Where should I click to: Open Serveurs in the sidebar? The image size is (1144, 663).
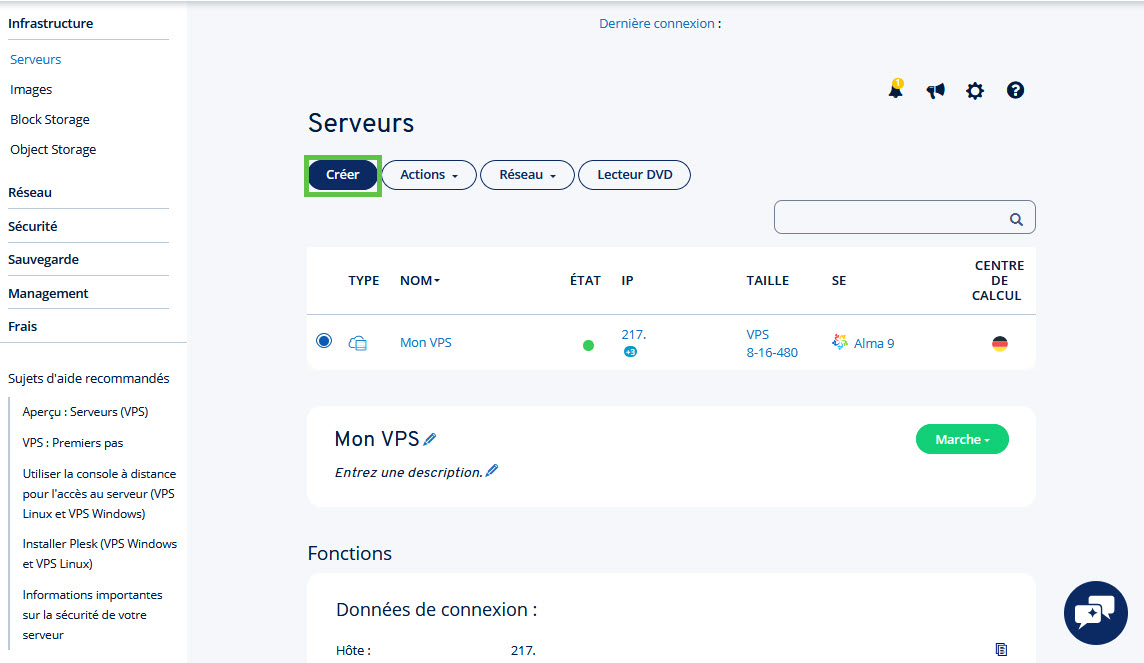point(36,60)
